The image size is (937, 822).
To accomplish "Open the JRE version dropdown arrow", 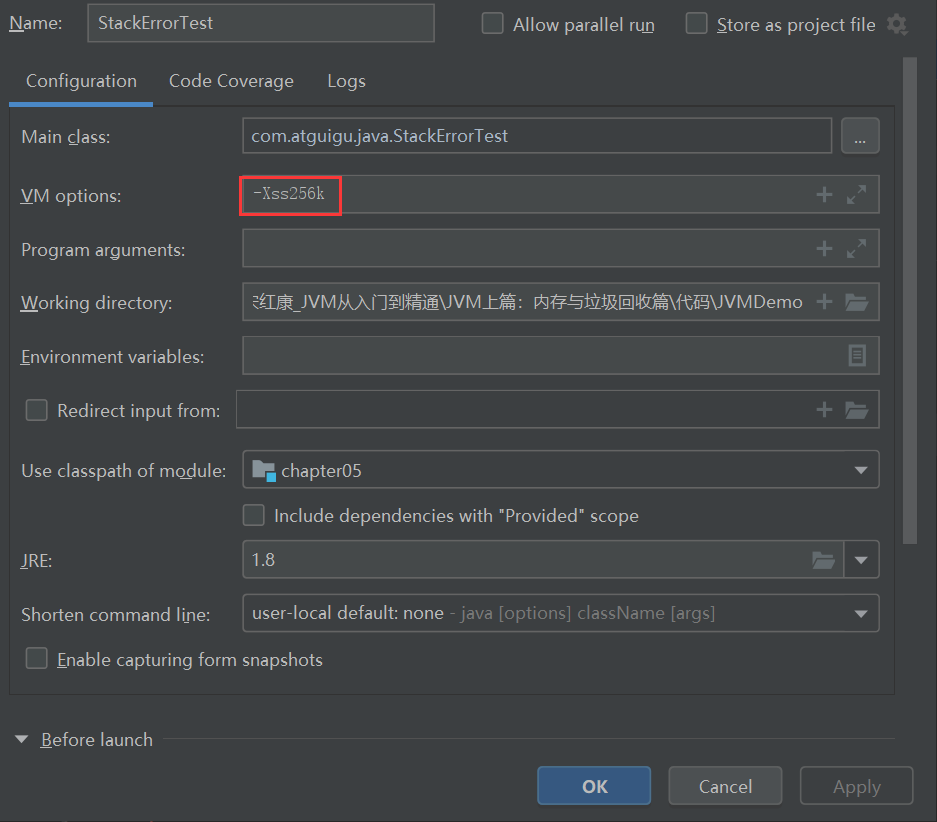I will (861, 560).
